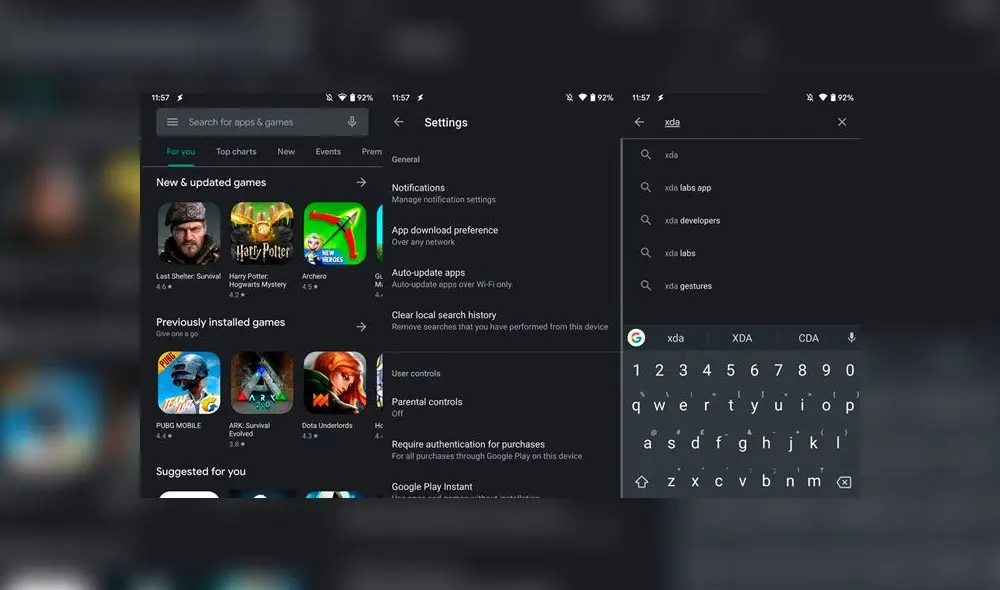1000x590 pixels.
Task: Toggle the shift key on the keyboard
Action: (x=640, y=481)
